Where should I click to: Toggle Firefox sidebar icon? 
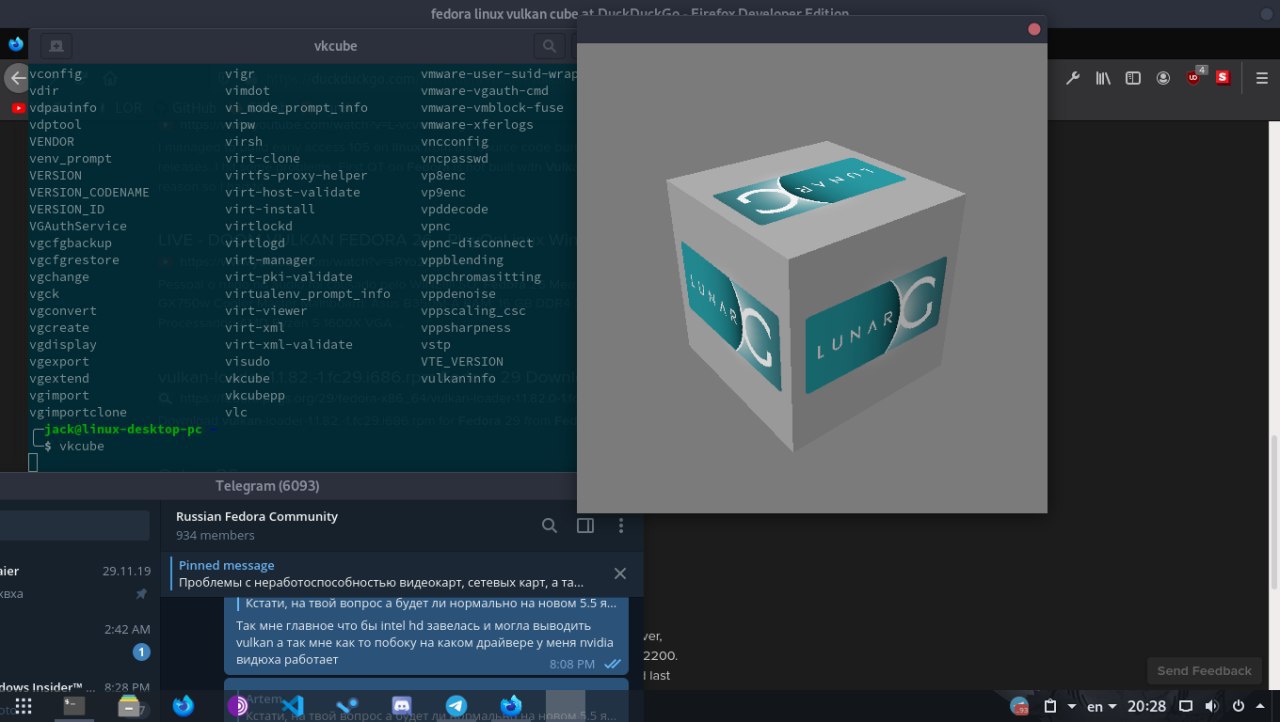(1133, 78)
